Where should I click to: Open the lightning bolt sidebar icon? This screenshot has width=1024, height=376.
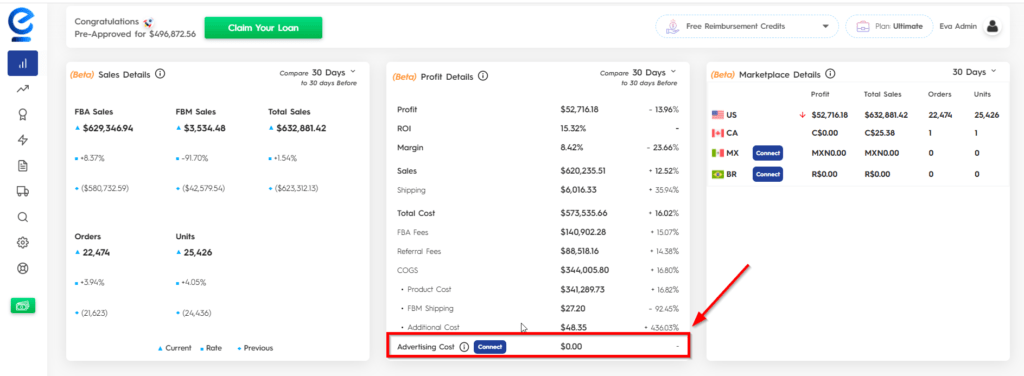[23, 140]
